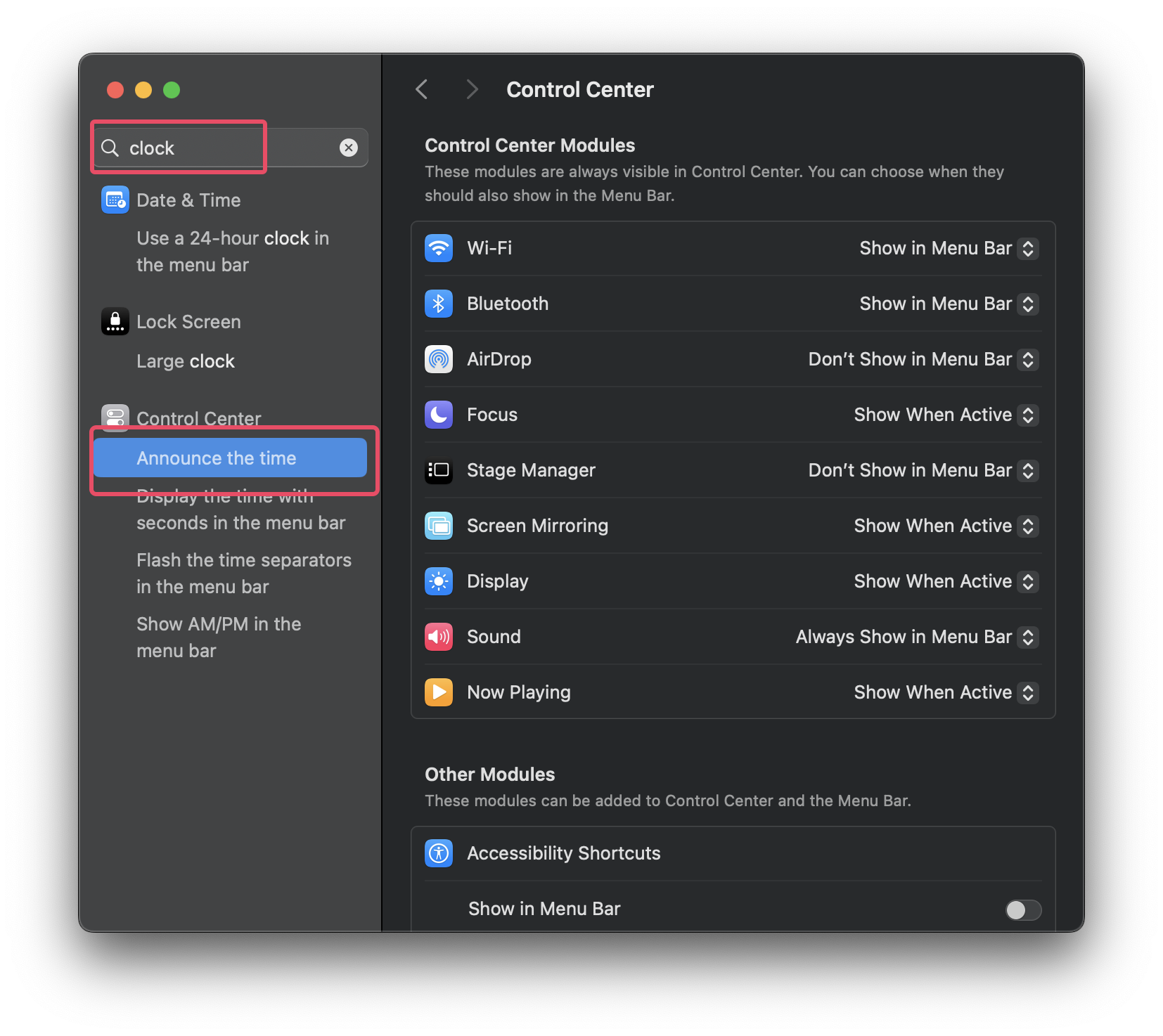Screen dimensions: 1163x1036
Task: Click the Focus moon icon
Action: 439,415
